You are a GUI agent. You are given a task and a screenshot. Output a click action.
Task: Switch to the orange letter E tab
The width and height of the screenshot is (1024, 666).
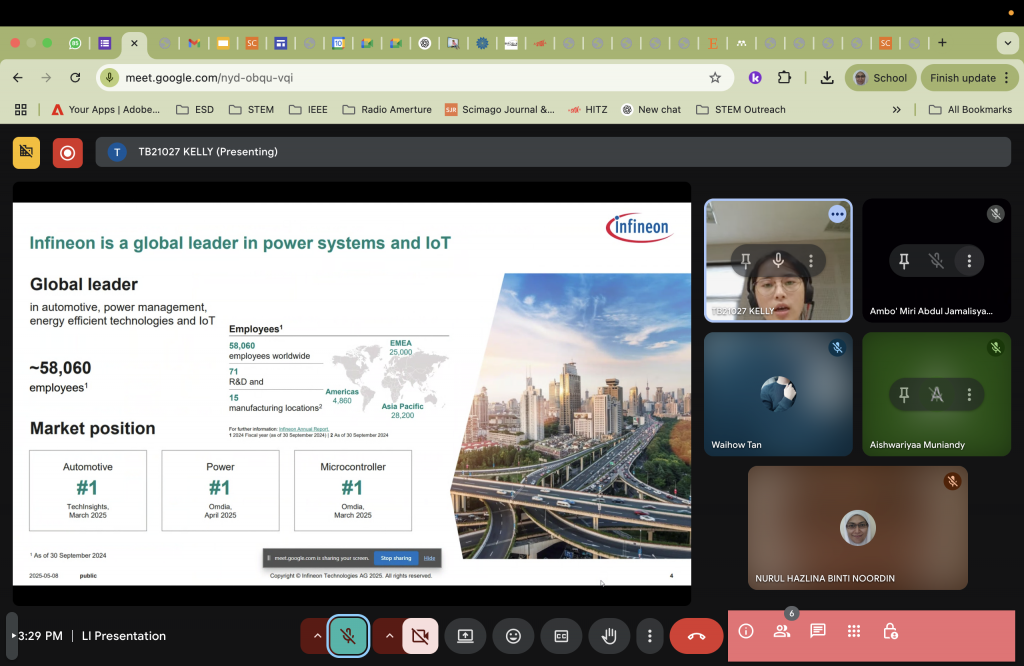(712, 43)
